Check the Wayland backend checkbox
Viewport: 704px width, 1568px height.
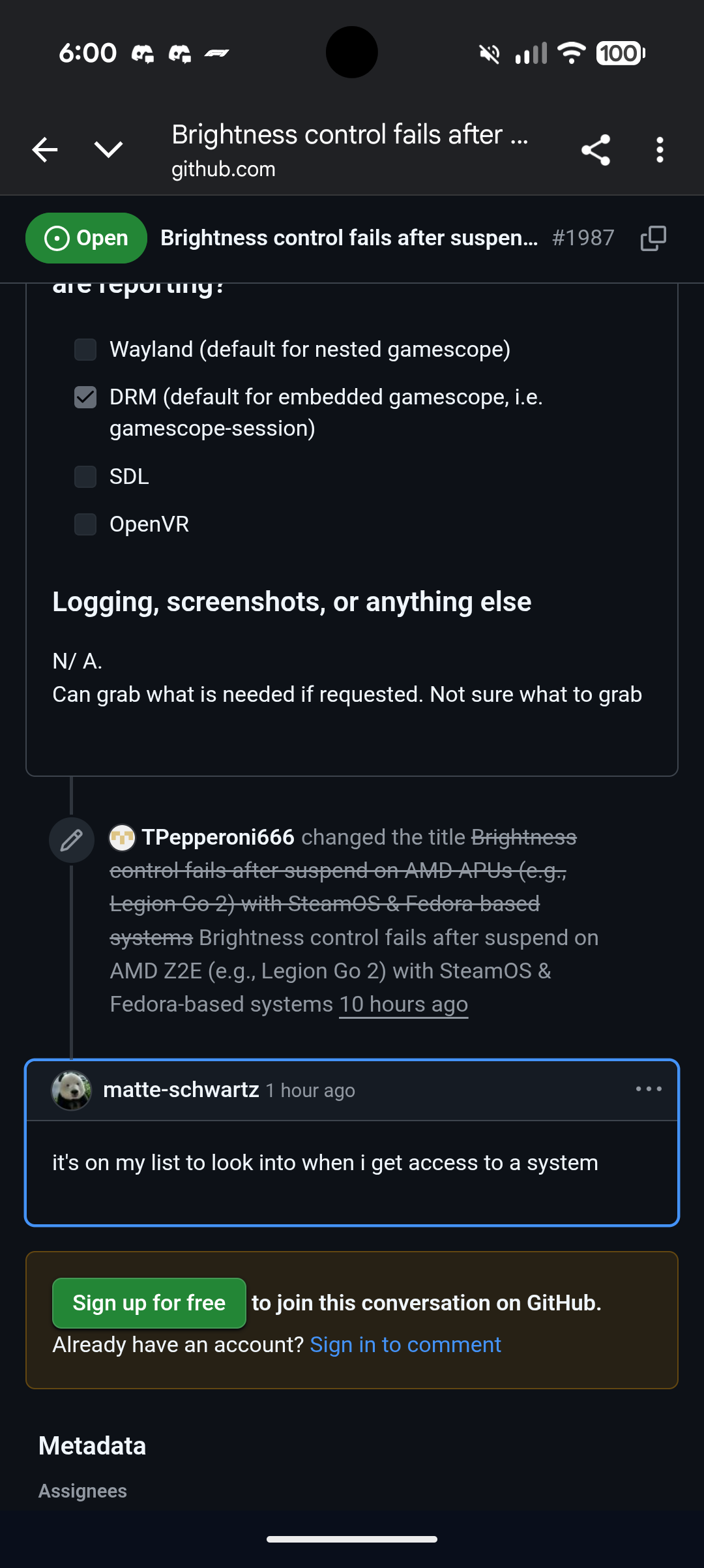85,350
